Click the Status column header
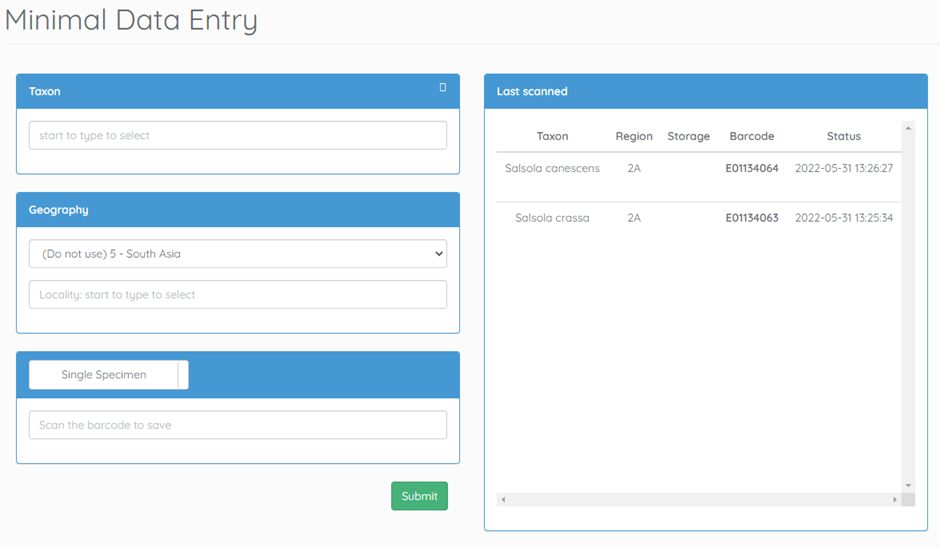940x548 pixels. 843,136
